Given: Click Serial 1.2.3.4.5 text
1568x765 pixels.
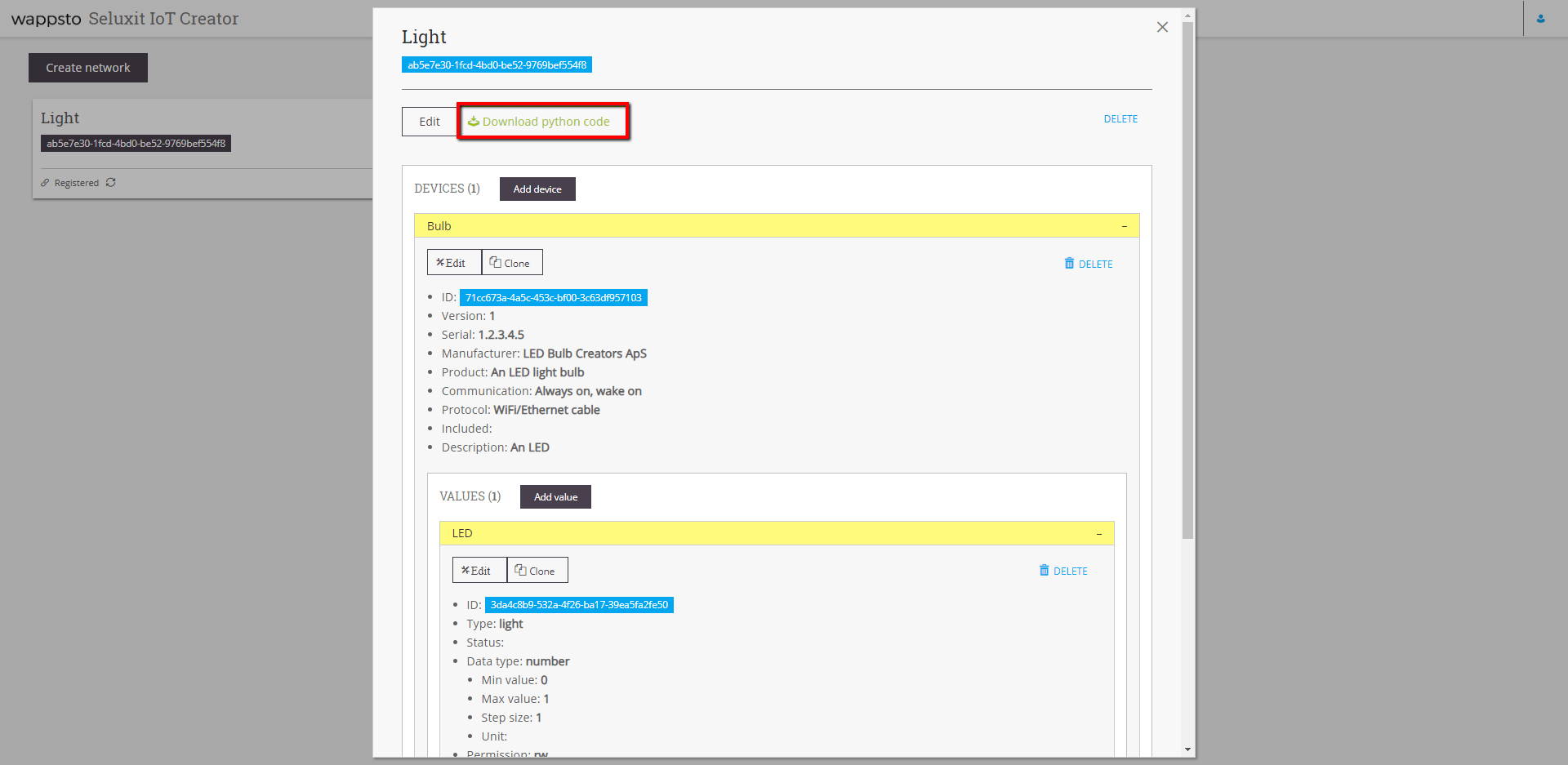Looking at the screenshot, I should 483,335.
